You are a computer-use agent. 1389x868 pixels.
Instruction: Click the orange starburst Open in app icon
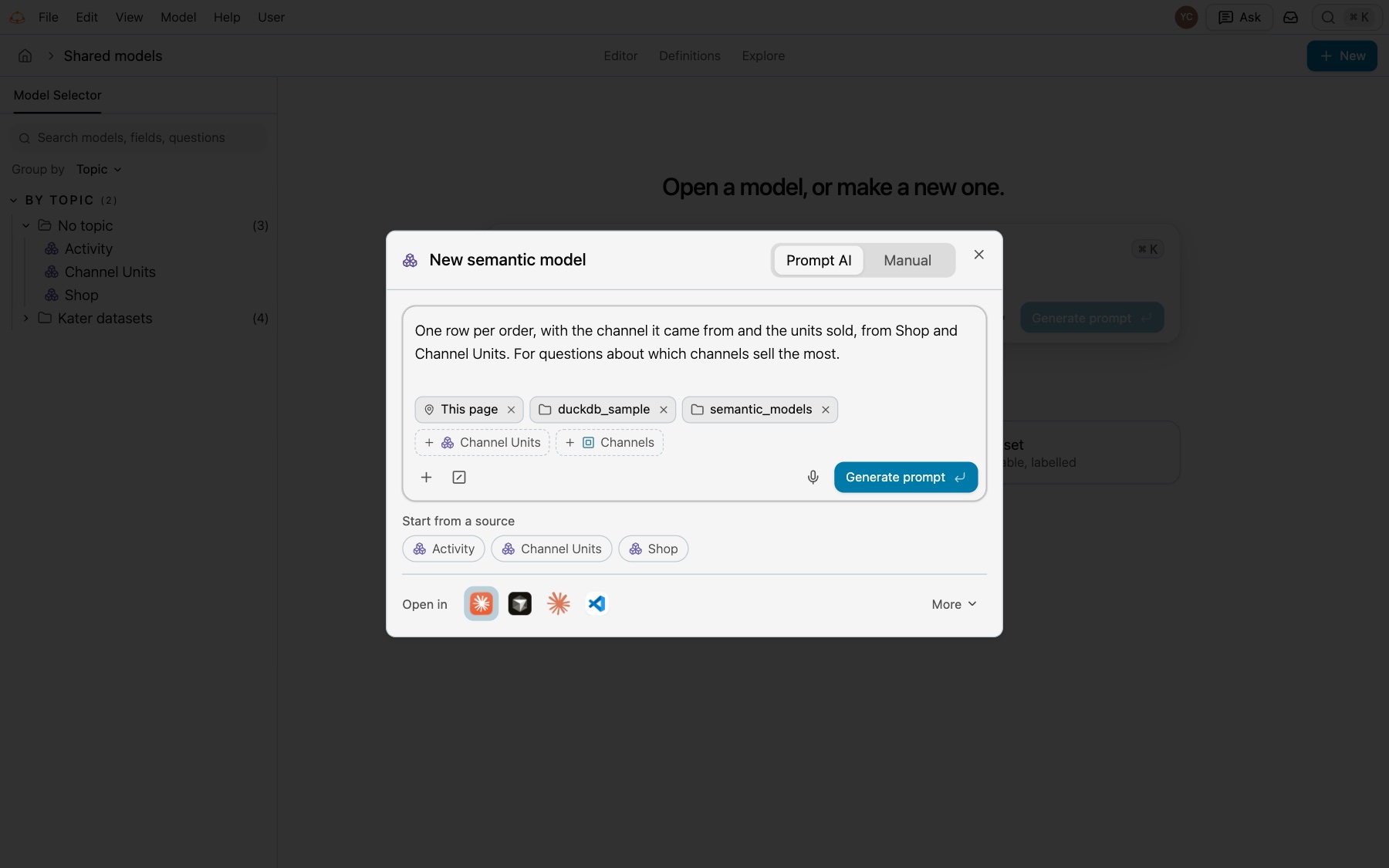pyautogui.click(x=481, y=603)
